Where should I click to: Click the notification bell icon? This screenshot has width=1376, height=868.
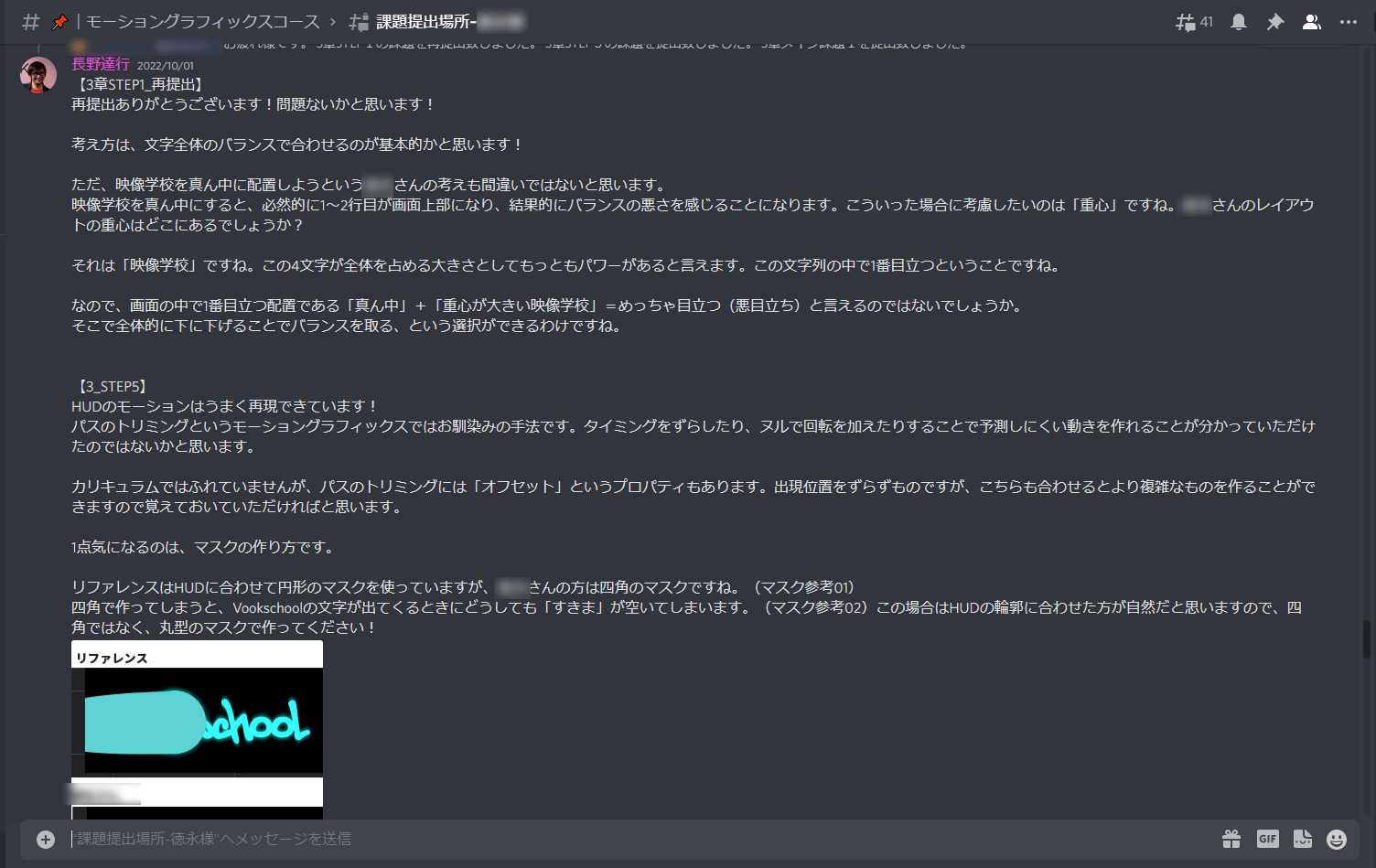point(1239,22)
